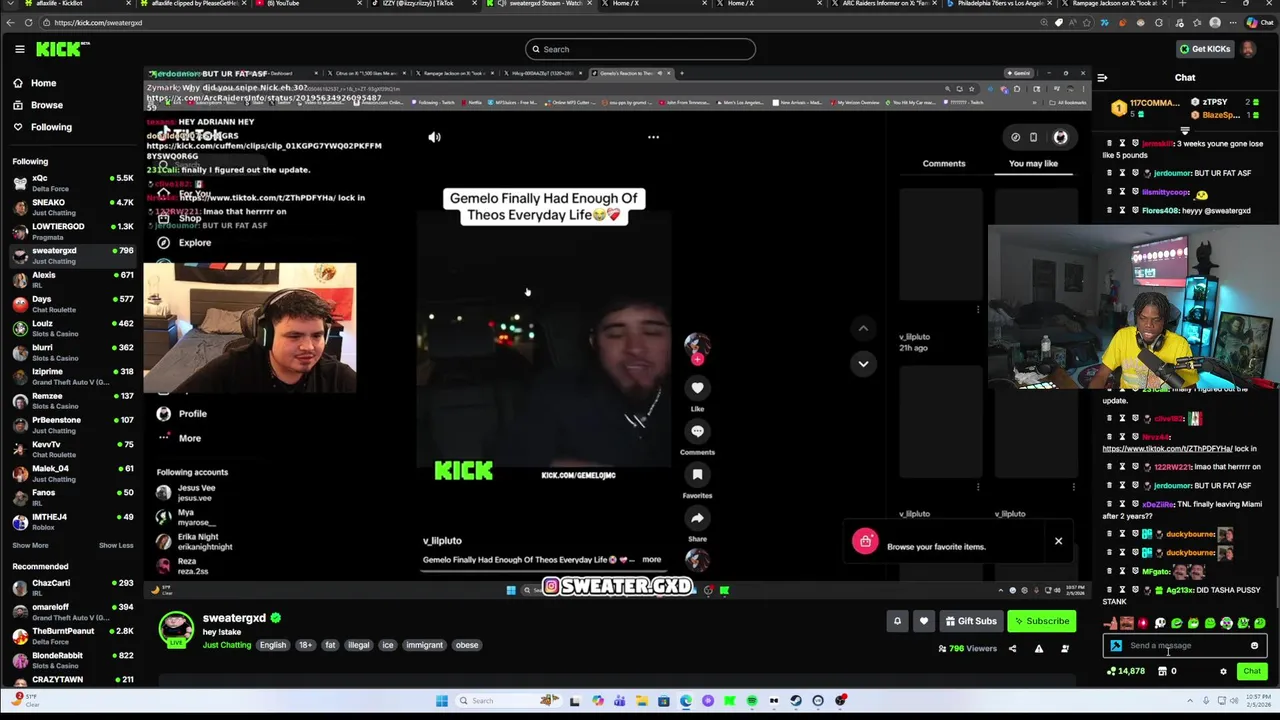
Task: Switch to TikTok 'You may like' tab
Action: point(1033,164)
